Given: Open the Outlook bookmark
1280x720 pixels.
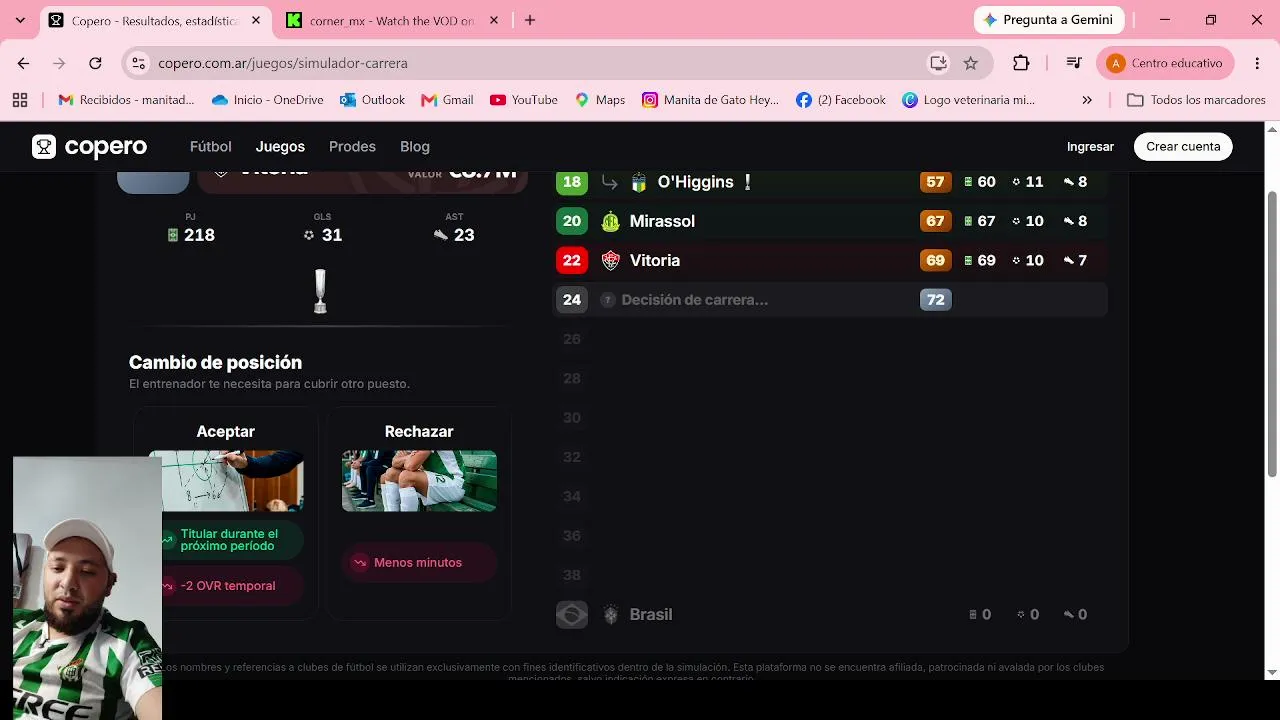Looking at the screenshot, I should 372,100.
